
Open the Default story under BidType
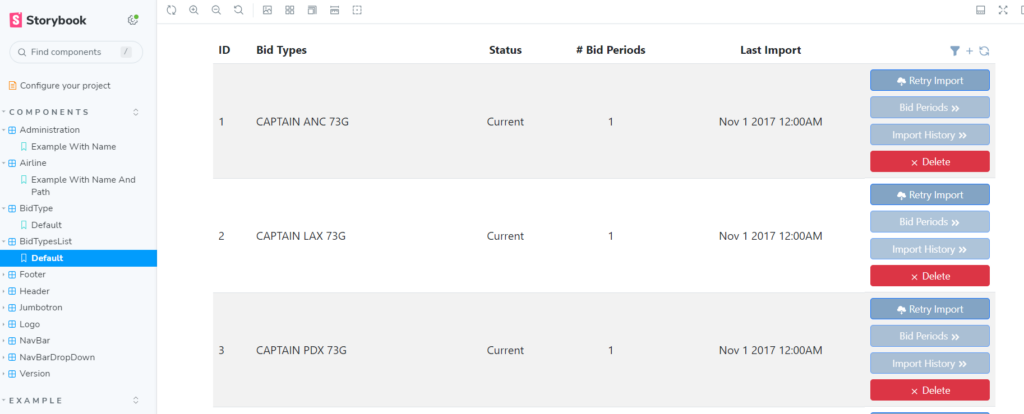pos(46,225)
